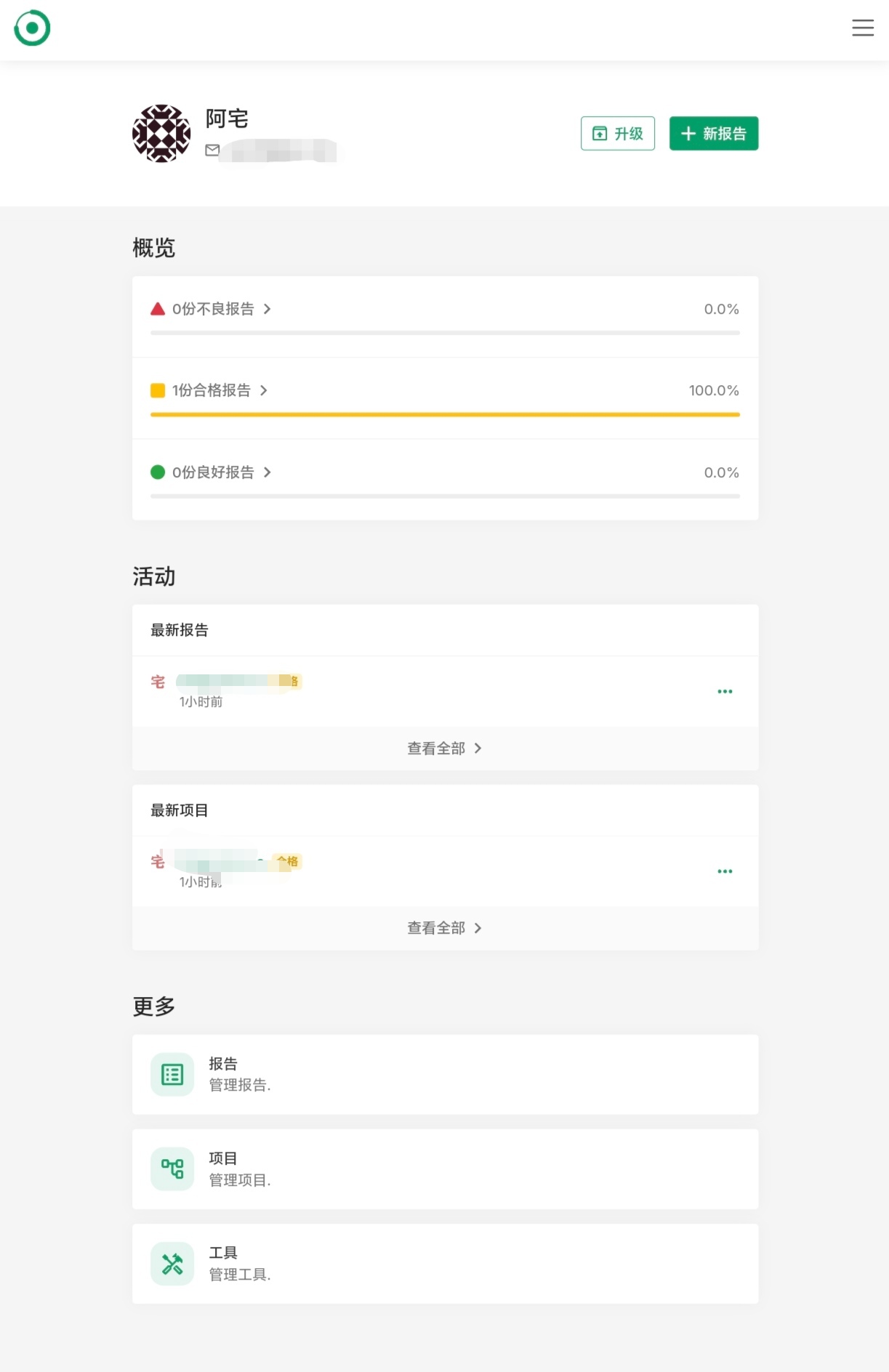Create a report with 新报告
The width and height of the screenshot is (889, 1372).
pos(714,134)
